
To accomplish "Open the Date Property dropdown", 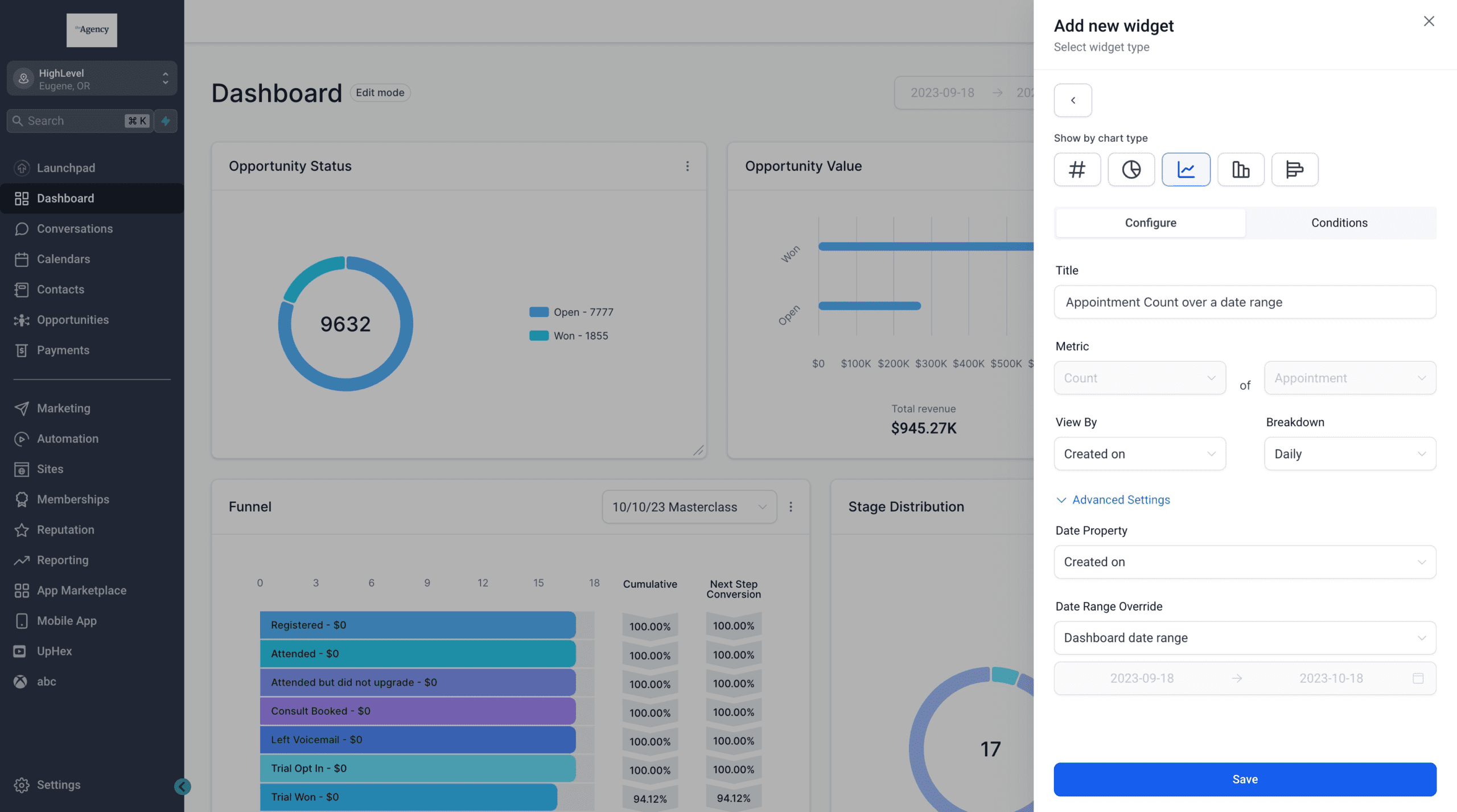I will (x=1245, y=562).
